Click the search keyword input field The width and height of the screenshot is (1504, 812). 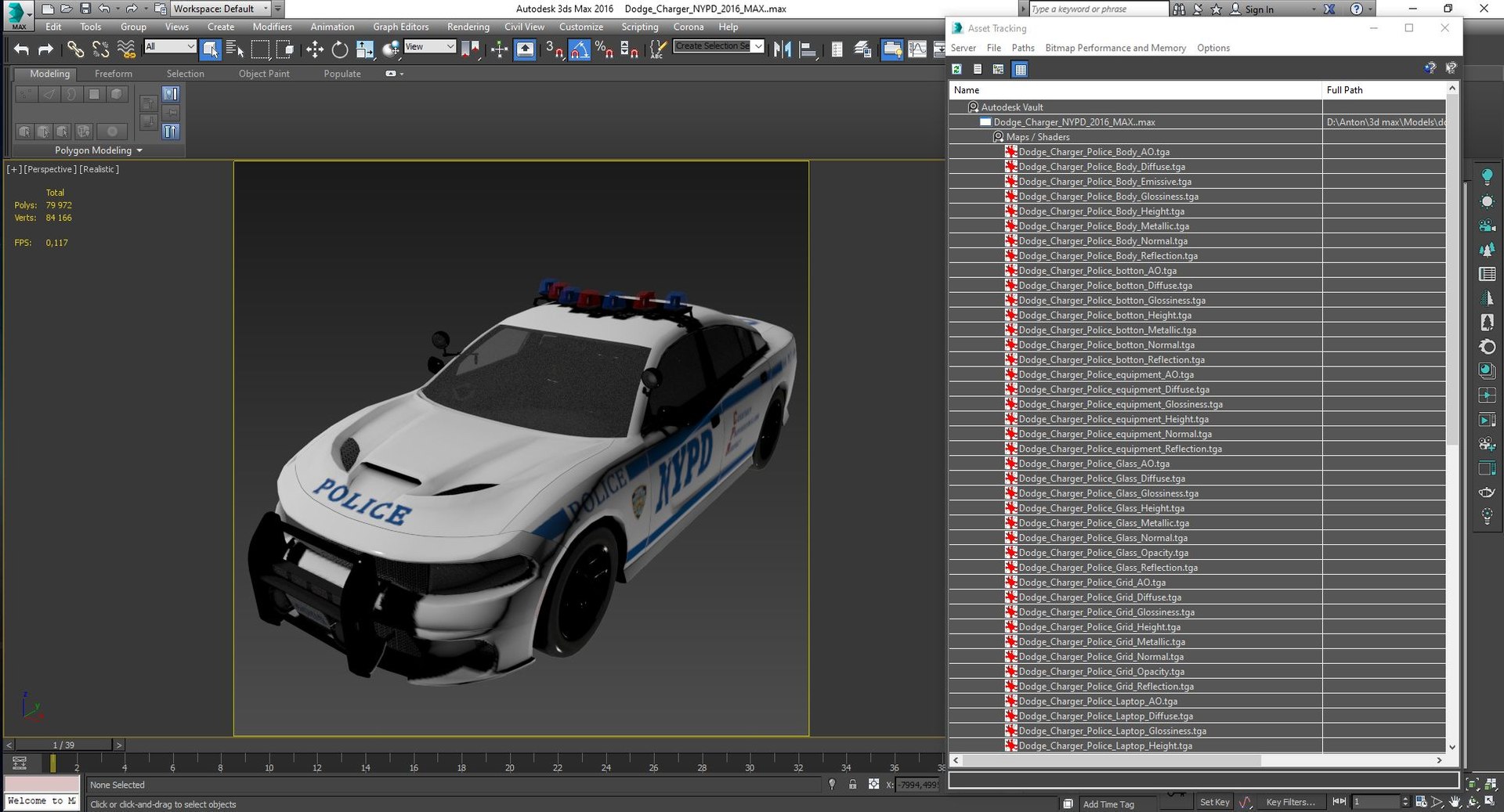1098,9
